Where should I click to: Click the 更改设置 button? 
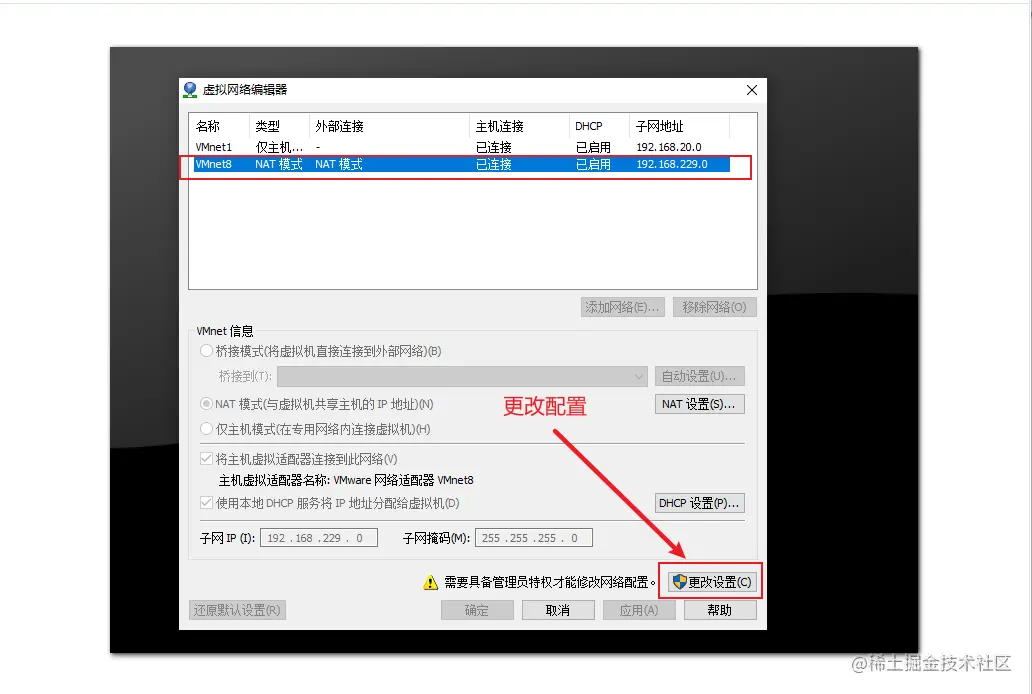(x=712, y=580)
